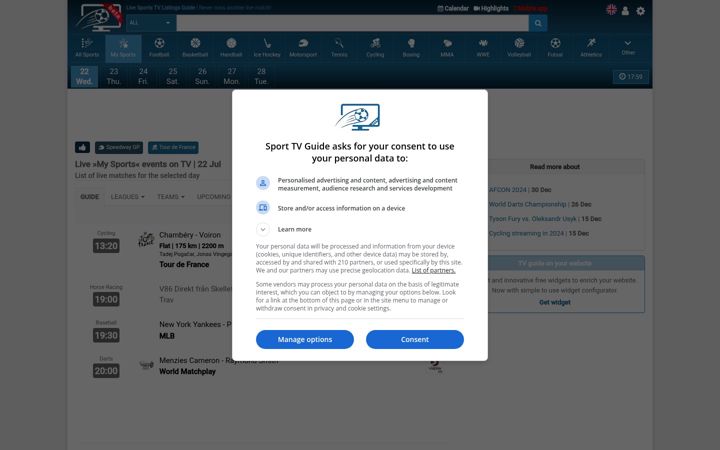
Task: Open the TEAMS dropdown
Action: click(171, 197)
